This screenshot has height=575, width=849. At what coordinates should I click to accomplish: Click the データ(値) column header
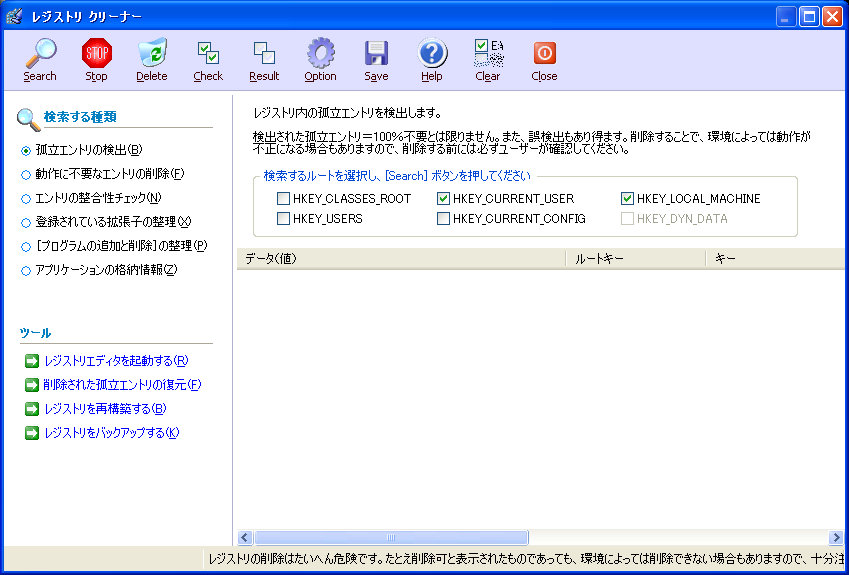[400, 259]
